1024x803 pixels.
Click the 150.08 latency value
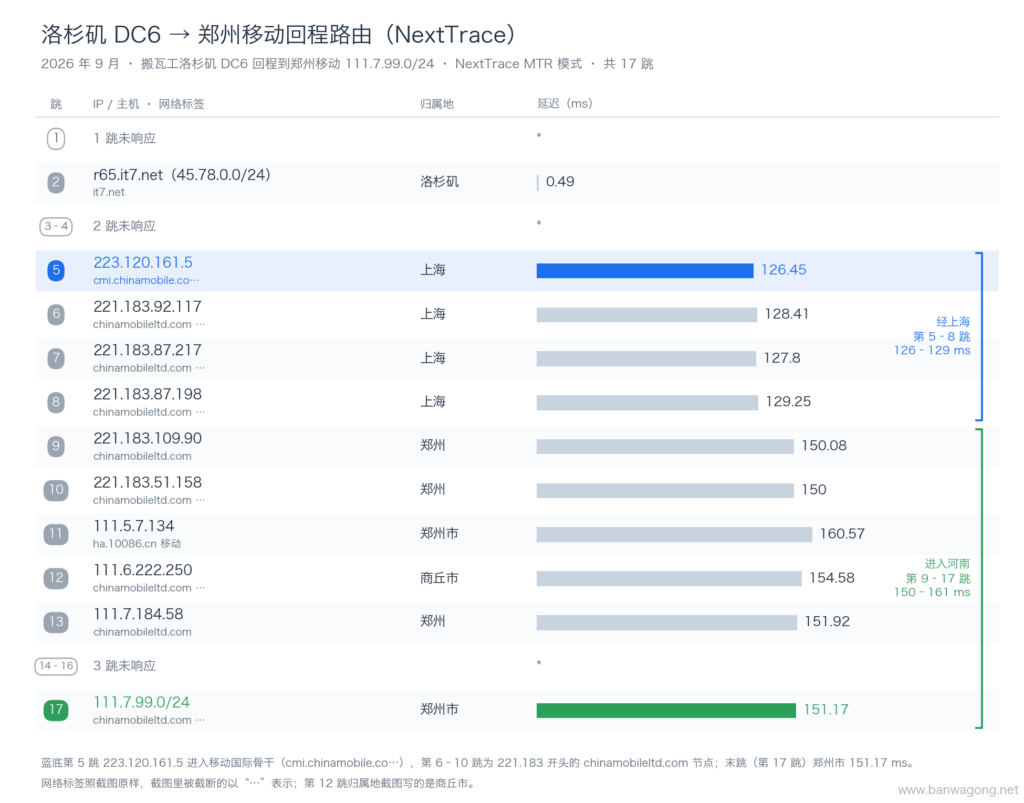(824, 446)
